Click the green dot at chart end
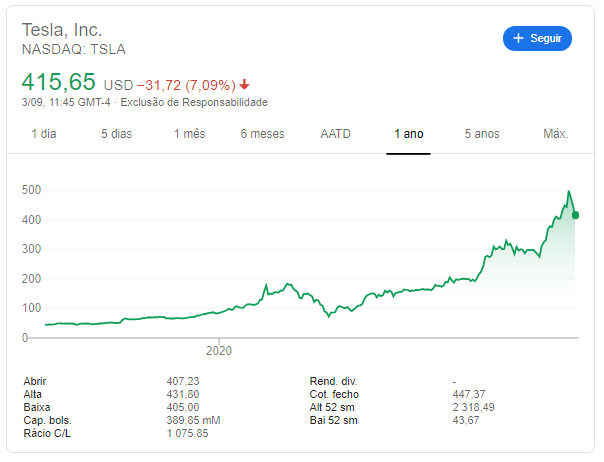Image resolution: width=604 pixels, height=462 pixels. coord(575,215)
